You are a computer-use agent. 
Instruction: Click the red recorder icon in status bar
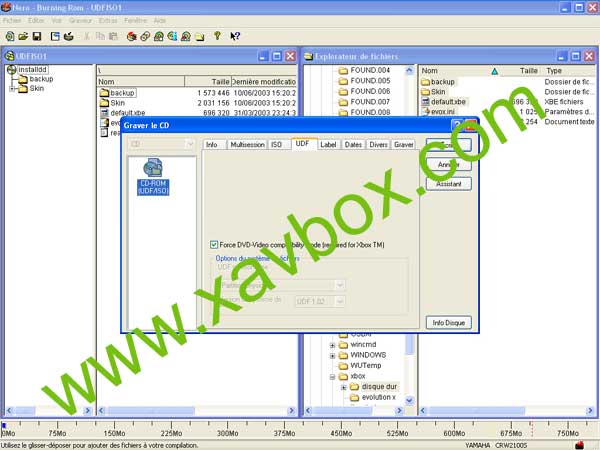579,445
